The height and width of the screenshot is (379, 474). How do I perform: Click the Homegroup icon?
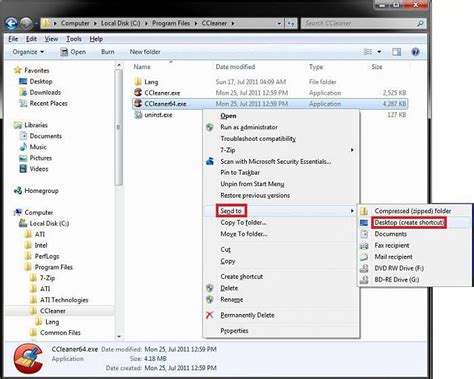(18, 191)
